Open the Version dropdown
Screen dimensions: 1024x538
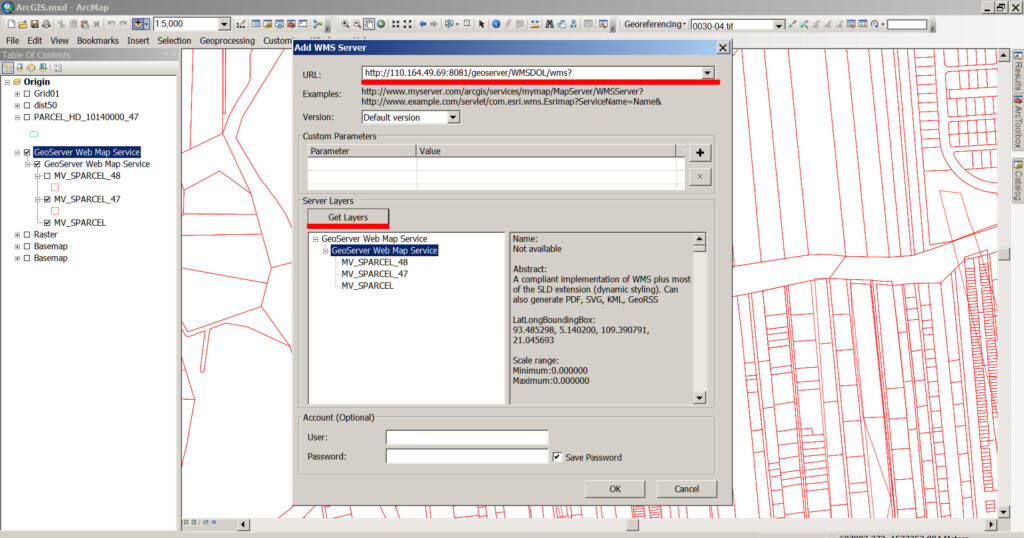[453, 117]
